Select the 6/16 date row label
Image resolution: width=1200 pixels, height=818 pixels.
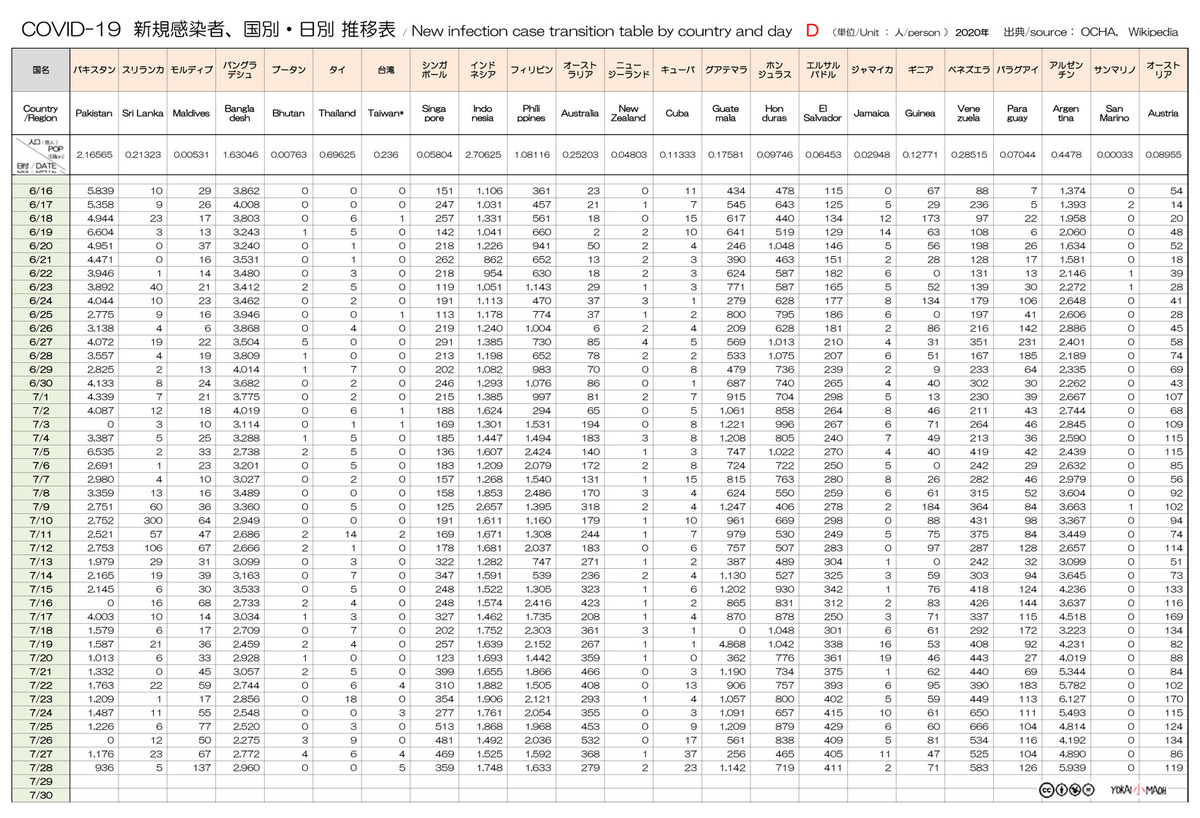[42, 190]
